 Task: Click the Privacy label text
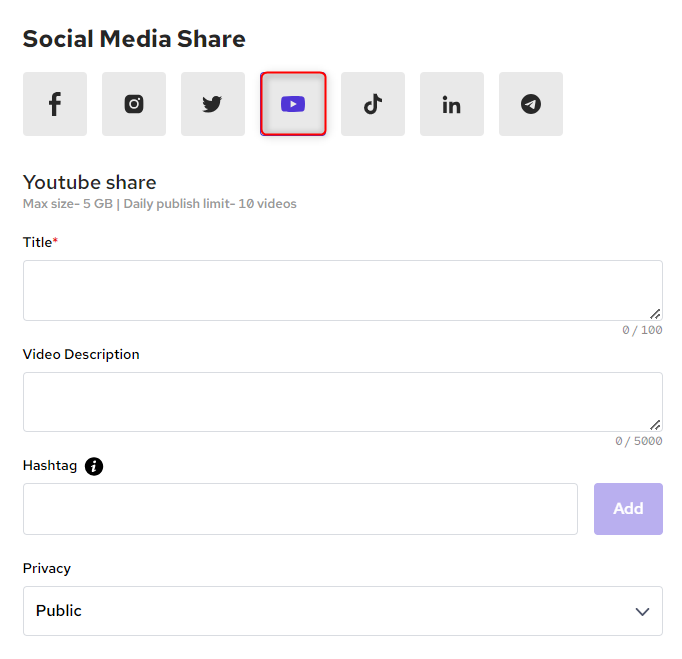click(47, 568)
